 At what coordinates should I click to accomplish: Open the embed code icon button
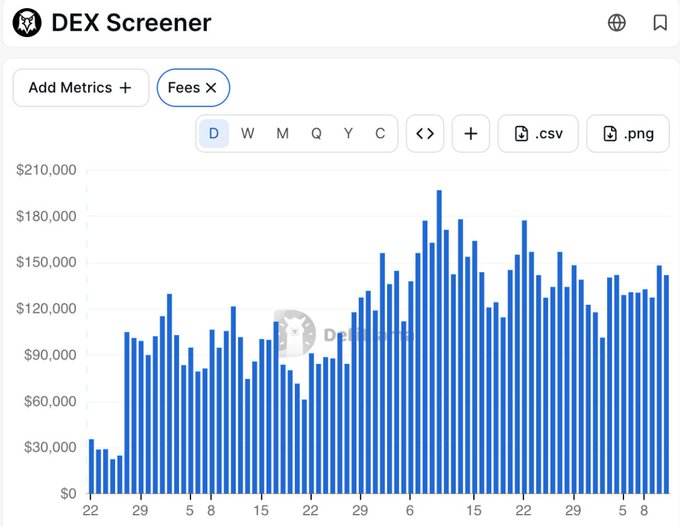[x=425, y=134]
